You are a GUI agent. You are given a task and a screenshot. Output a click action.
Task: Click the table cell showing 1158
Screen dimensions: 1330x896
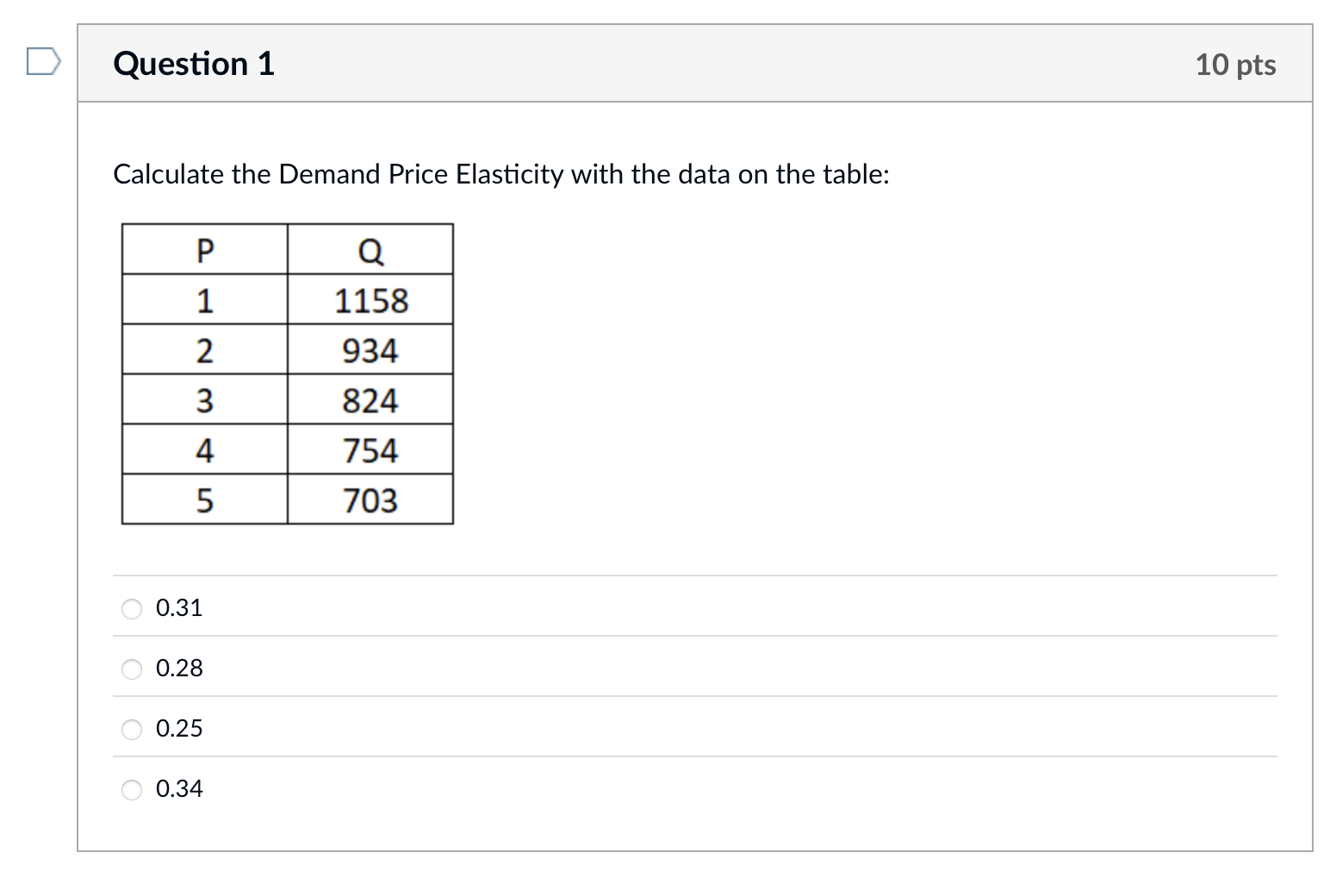[x=370, y=300]
